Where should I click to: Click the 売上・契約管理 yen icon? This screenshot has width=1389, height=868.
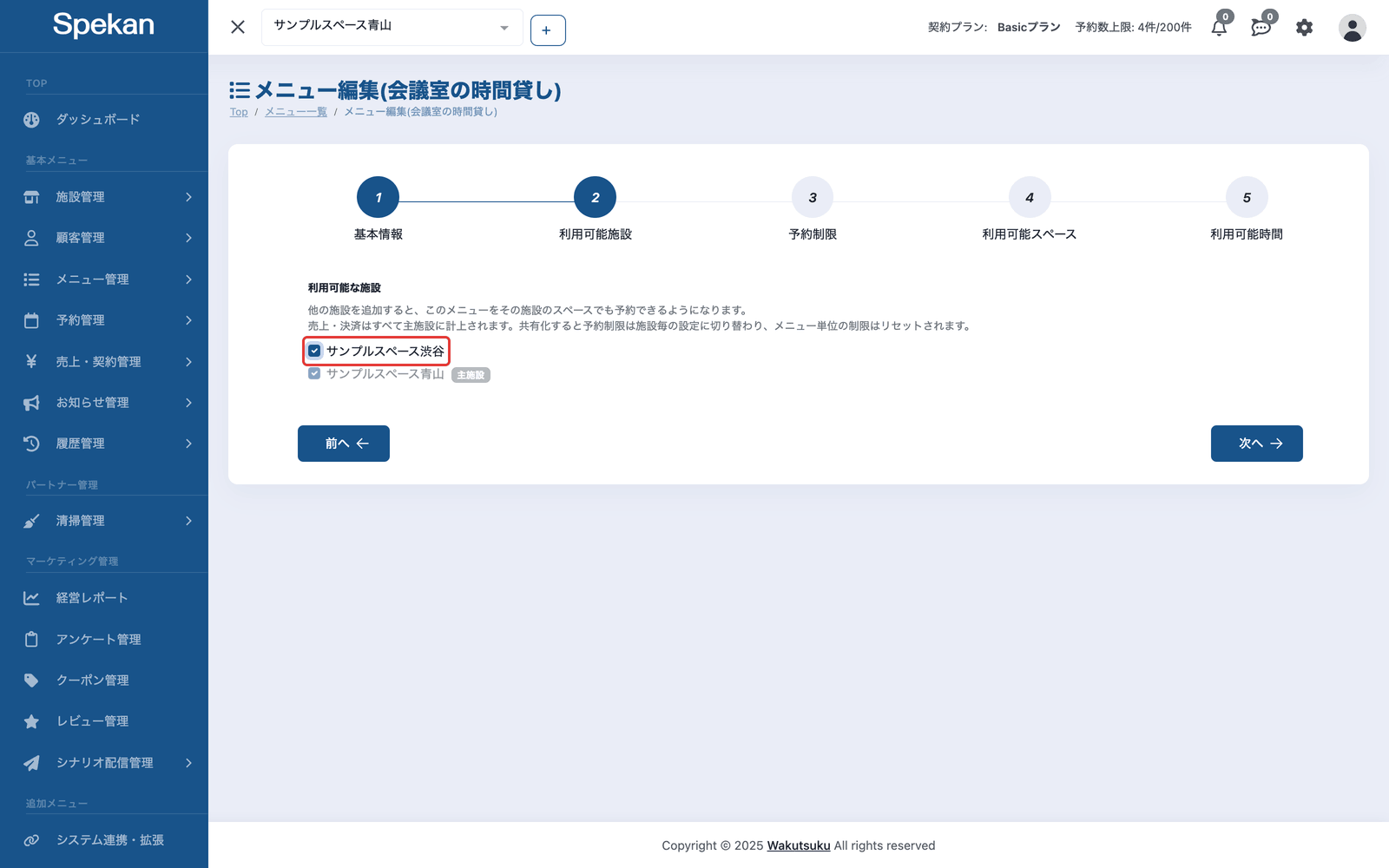(31, 361)
